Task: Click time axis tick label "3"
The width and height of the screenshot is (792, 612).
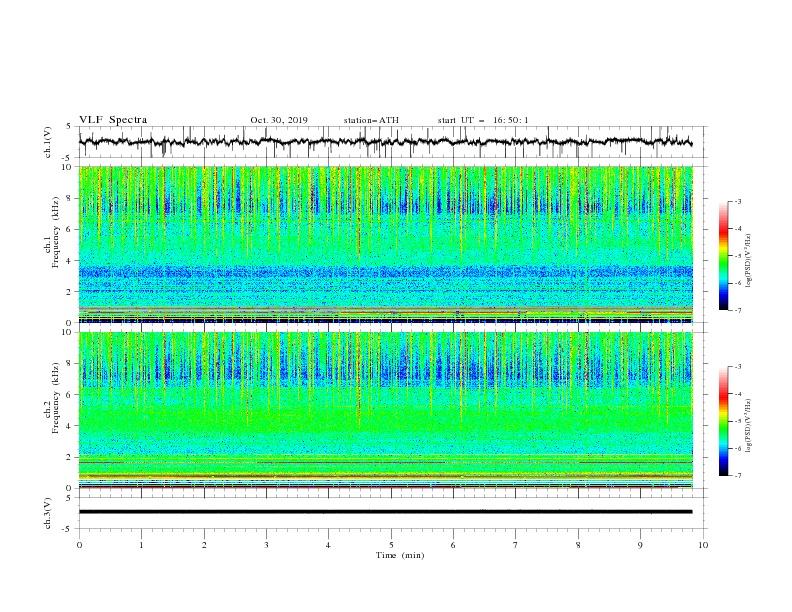Action: [266, 545]
